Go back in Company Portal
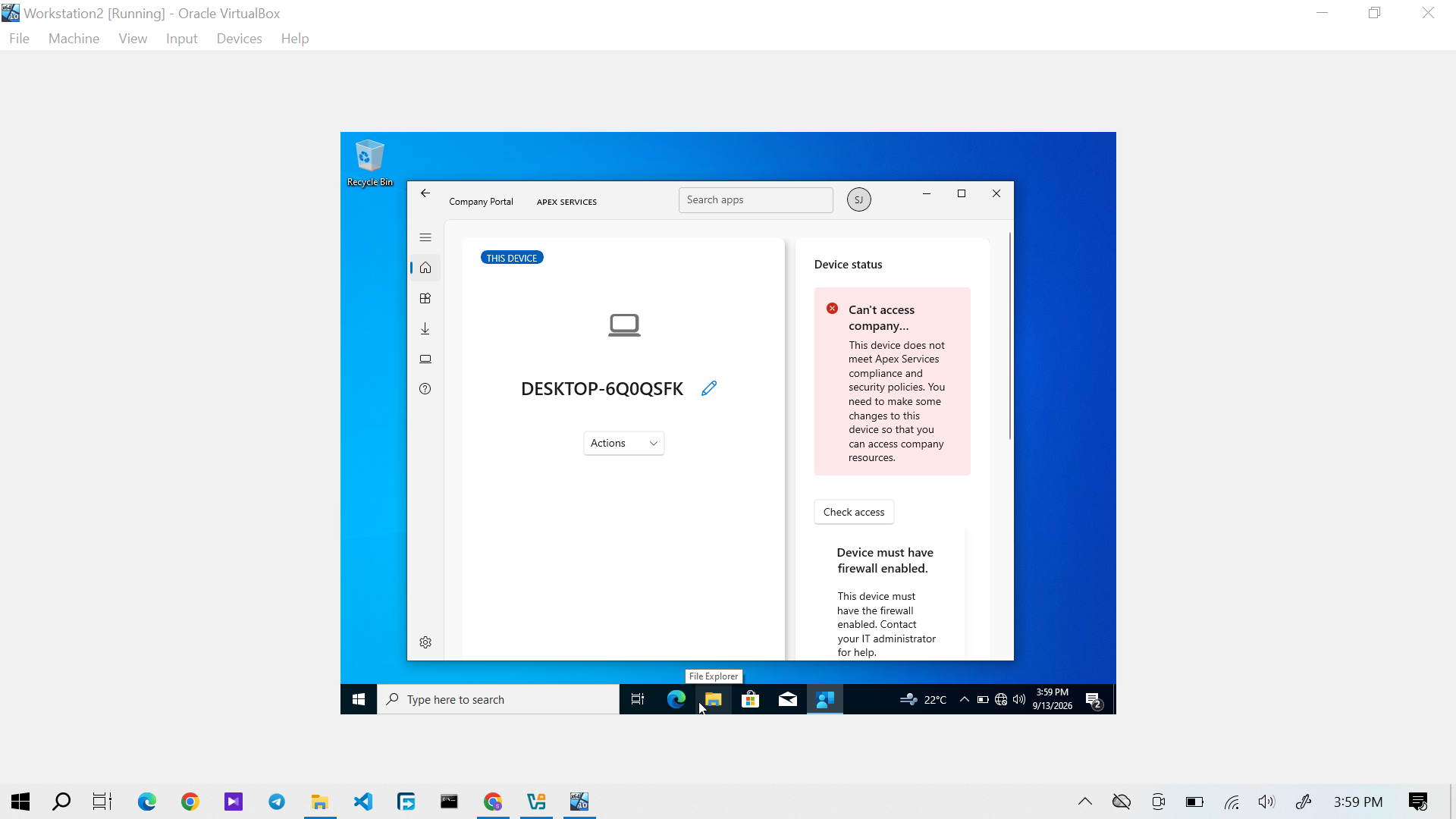This screenshot has width=1456, height=819. 425,193
